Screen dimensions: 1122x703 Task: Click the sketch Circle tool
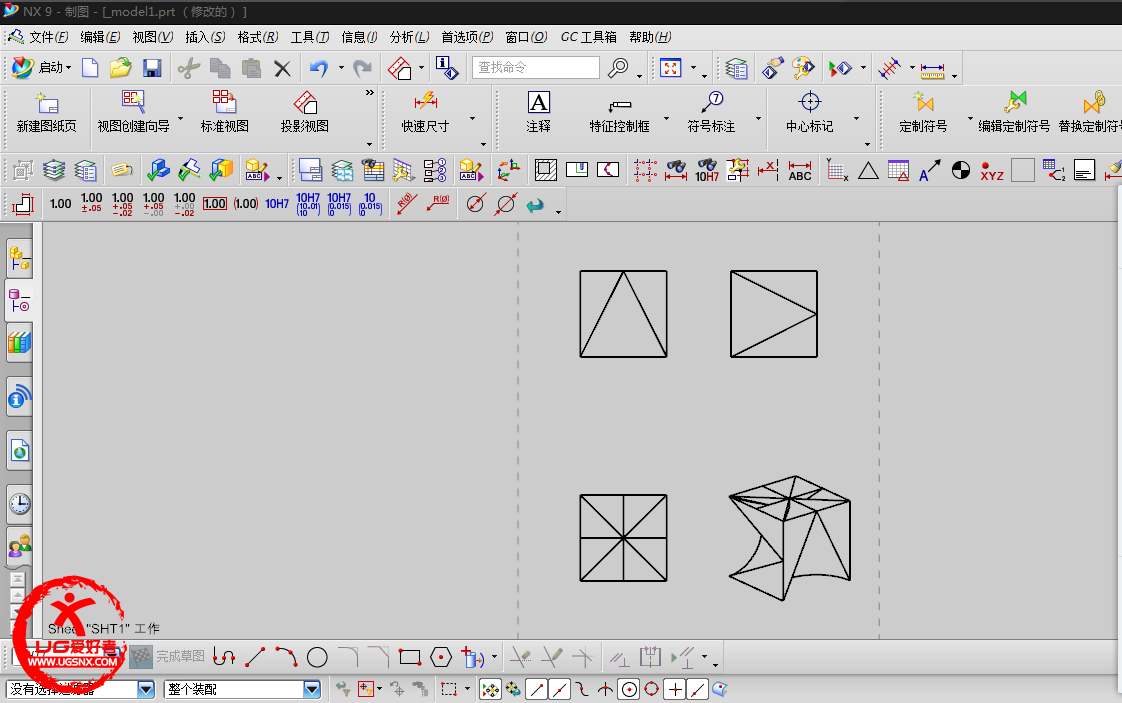pyautogui.click(x=317, y=656)
